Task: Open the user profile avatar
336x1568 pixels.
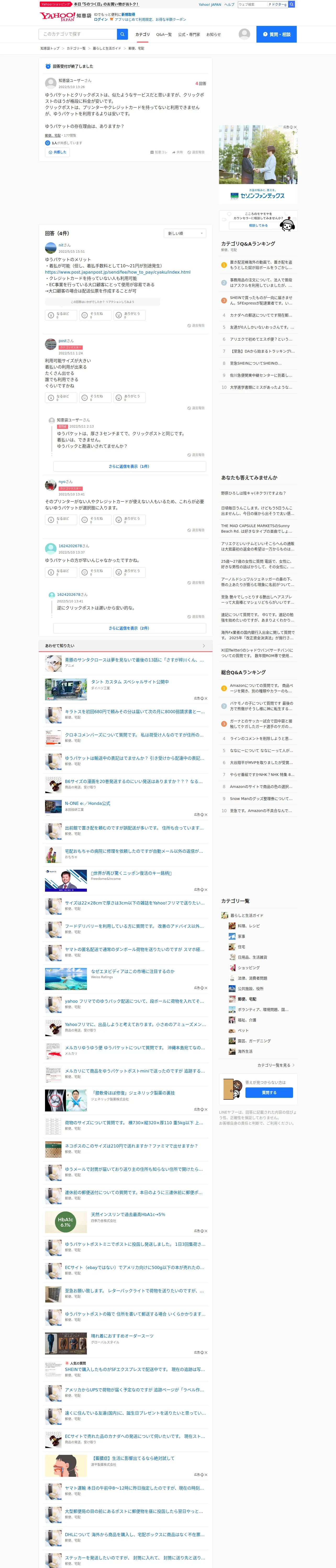Action: click(244, 34)
